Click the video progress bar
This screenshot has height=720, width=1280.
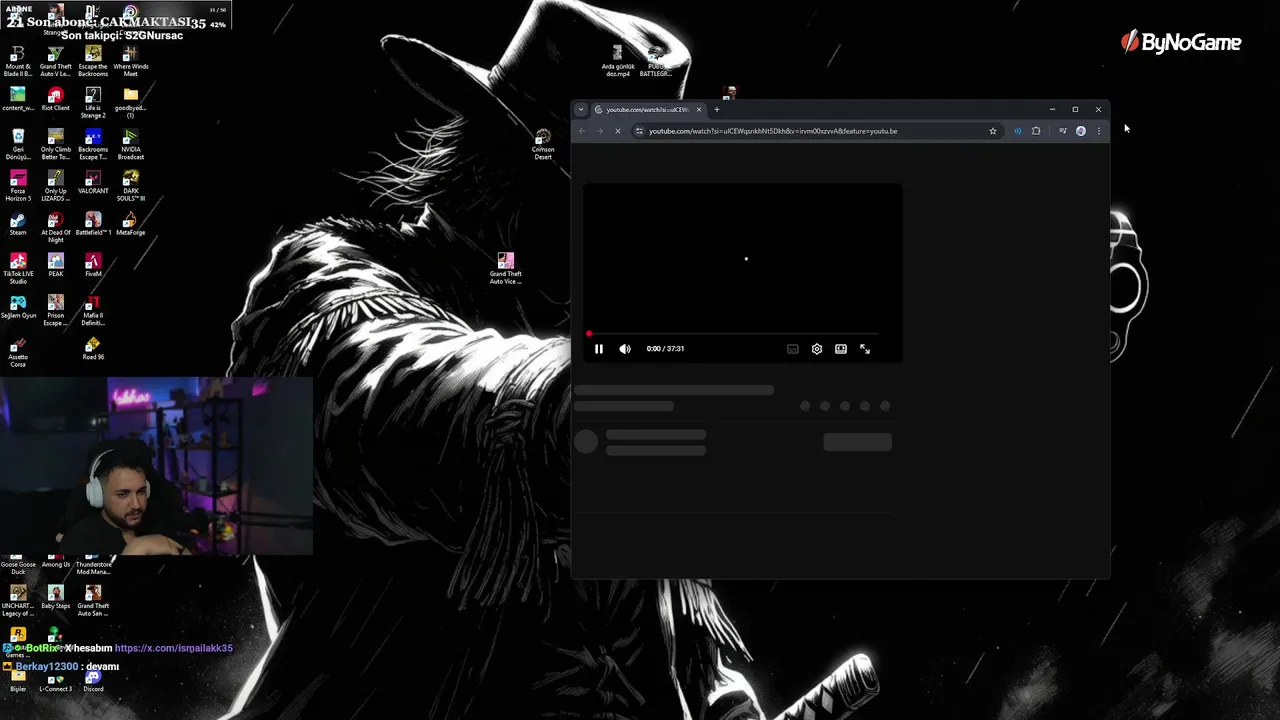click(735, 334)
